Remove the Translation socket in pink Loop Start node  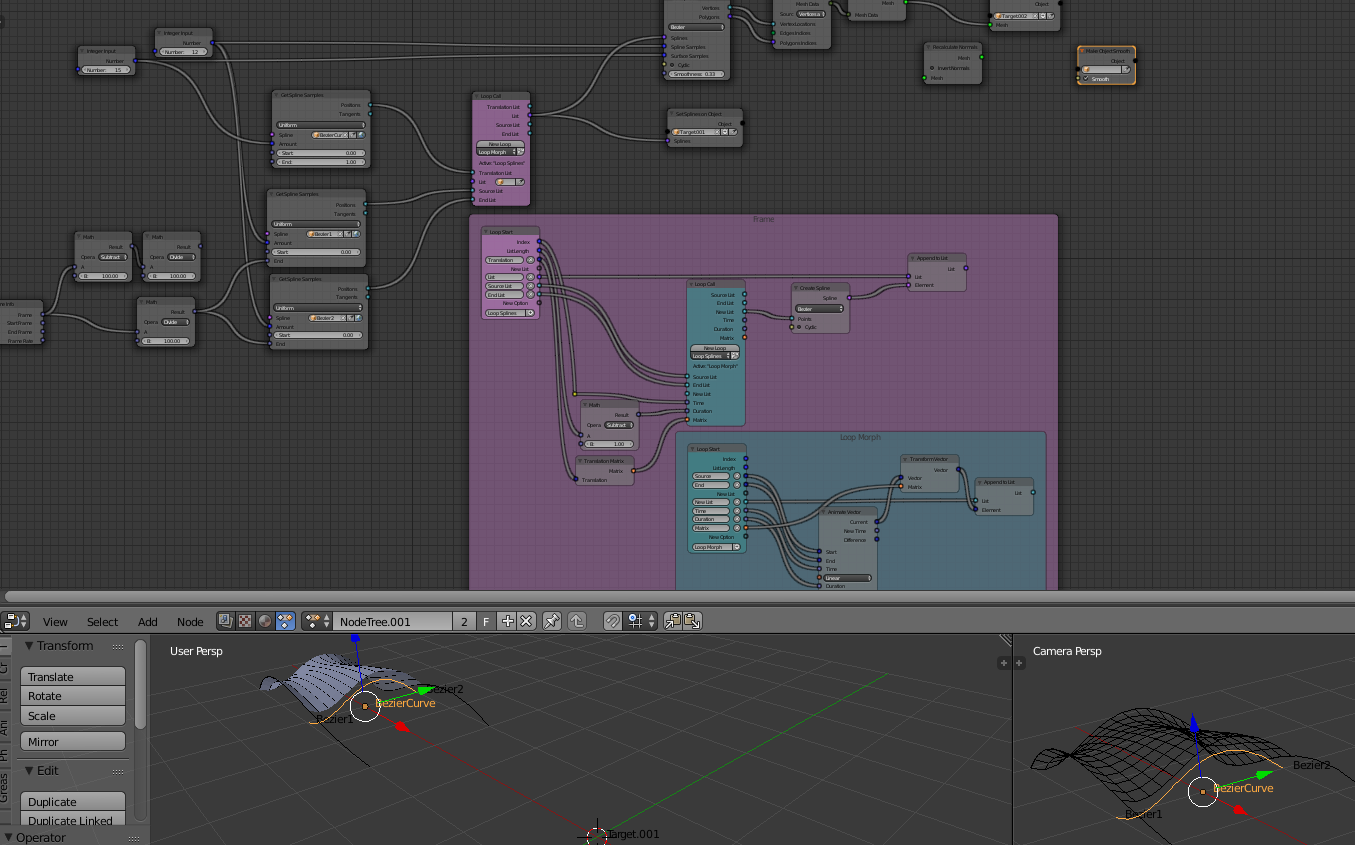[530, 260]
